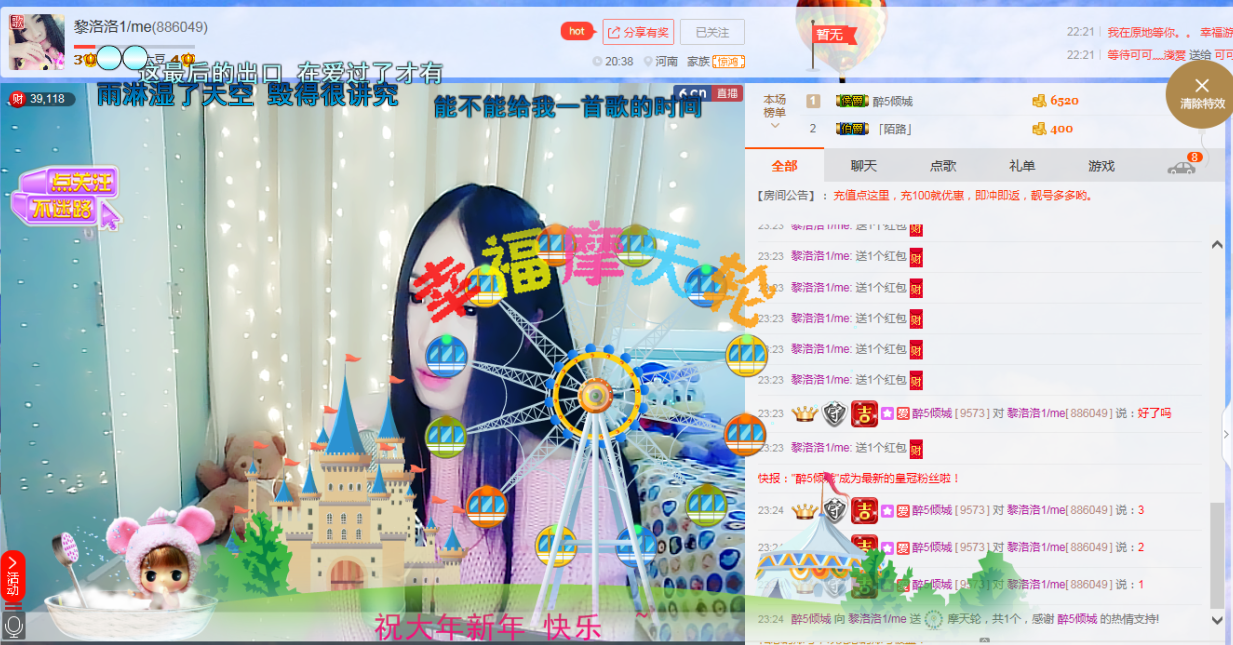This screenshot has width=1233, height=645.
Task: Click the ferris wheel gift icon in chat
Action: click(x=933, y=619)
